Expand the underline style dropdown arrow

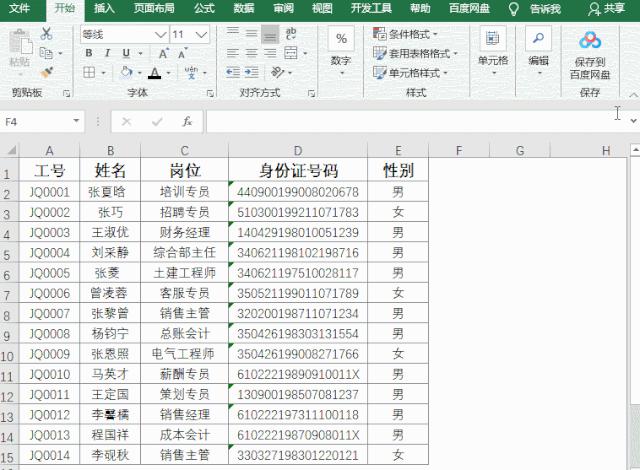pos(140,53)
